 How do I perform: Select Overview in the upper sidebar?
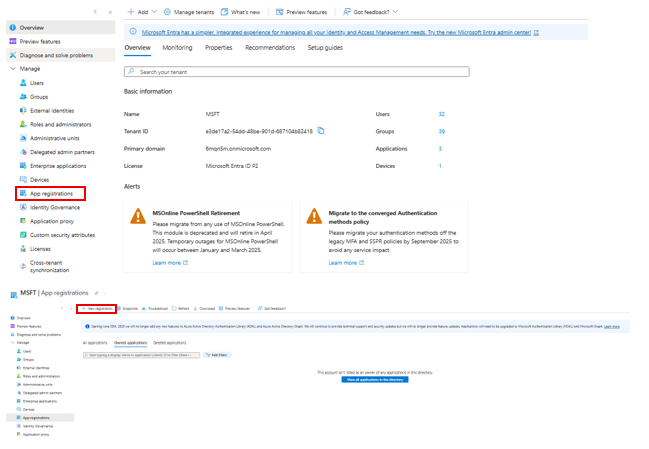[60, 28]
